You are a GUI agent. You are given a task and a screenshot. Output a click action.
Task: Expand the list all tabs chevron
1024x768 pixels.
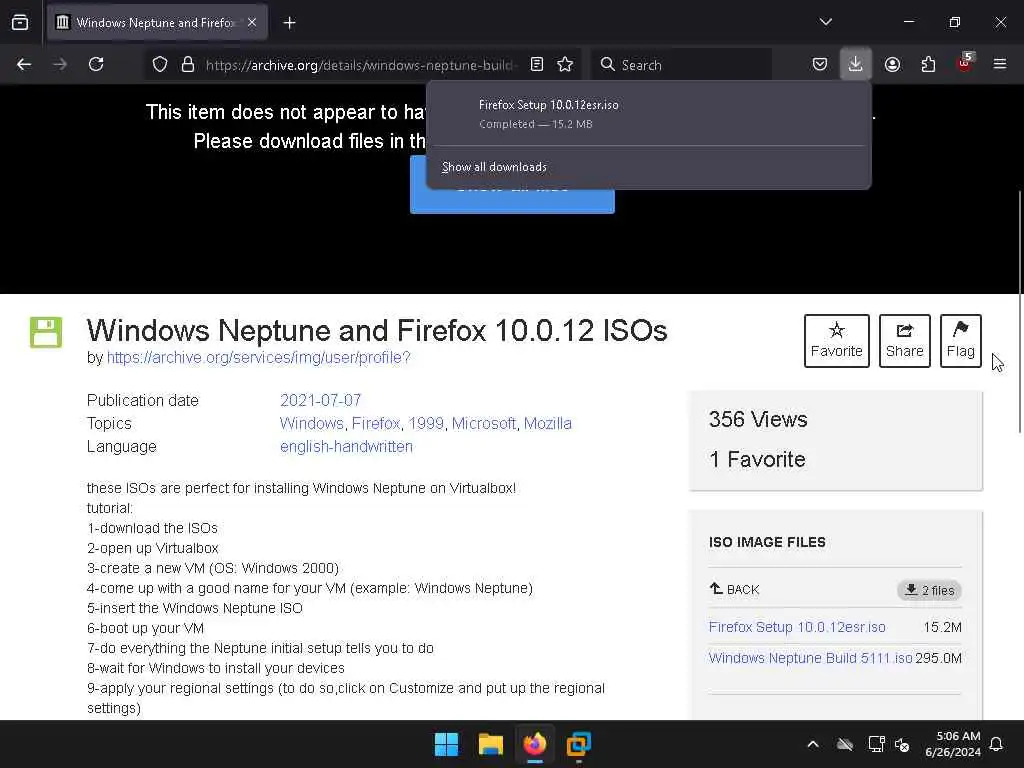[x=825, y=22]
